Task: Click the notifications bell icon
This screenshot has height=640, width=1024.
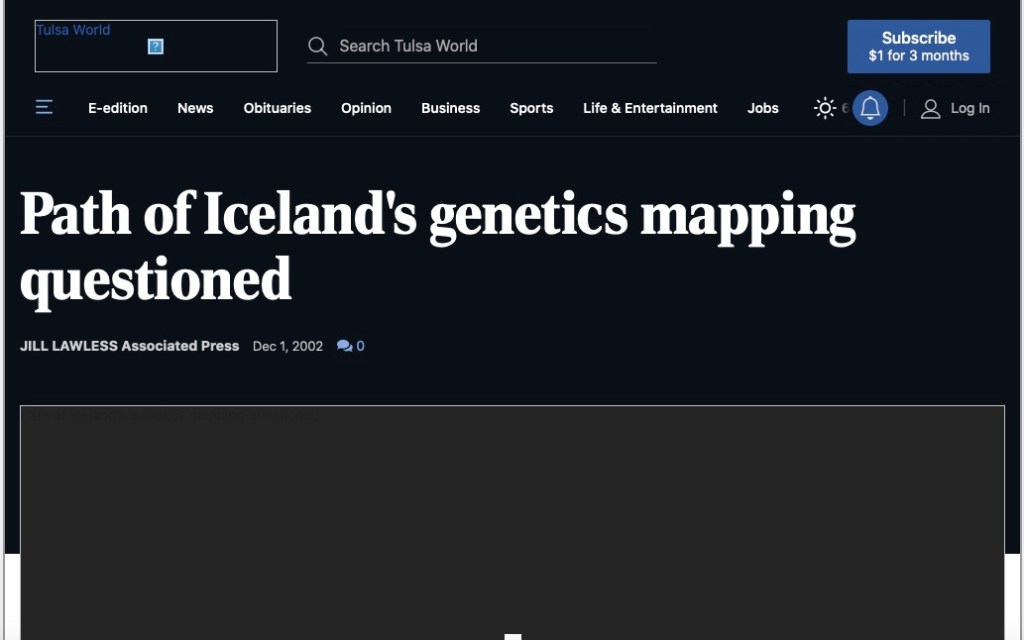Action: click(870, 108)
